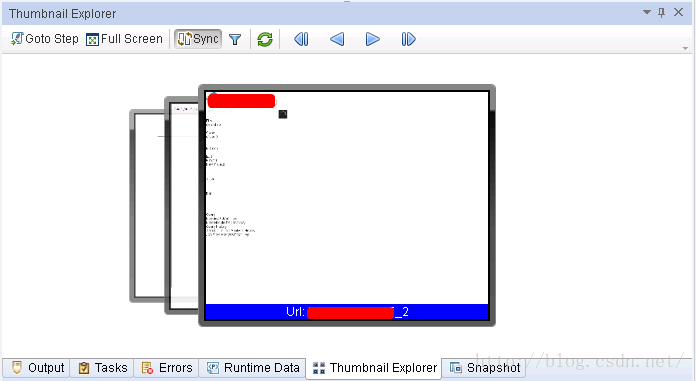Screen dimensions: 696x381
Task: Select the rearmost stacked thumbnail
Action: pyautogui.click(x=147, y=206)
